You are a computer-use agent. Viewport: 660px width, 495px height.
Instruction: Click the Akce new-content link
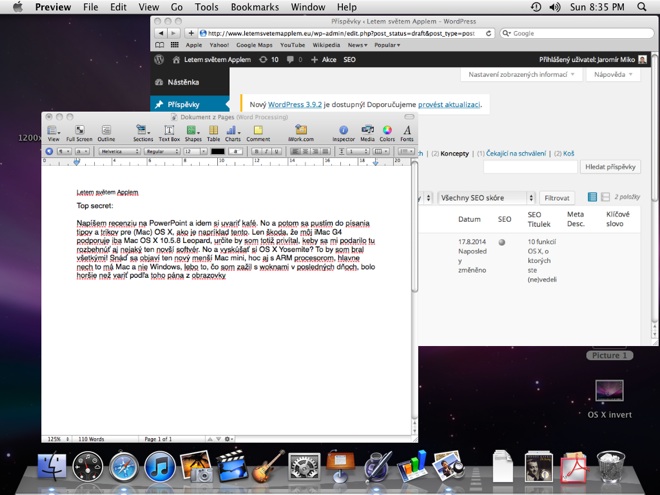[x=324, y=60]
